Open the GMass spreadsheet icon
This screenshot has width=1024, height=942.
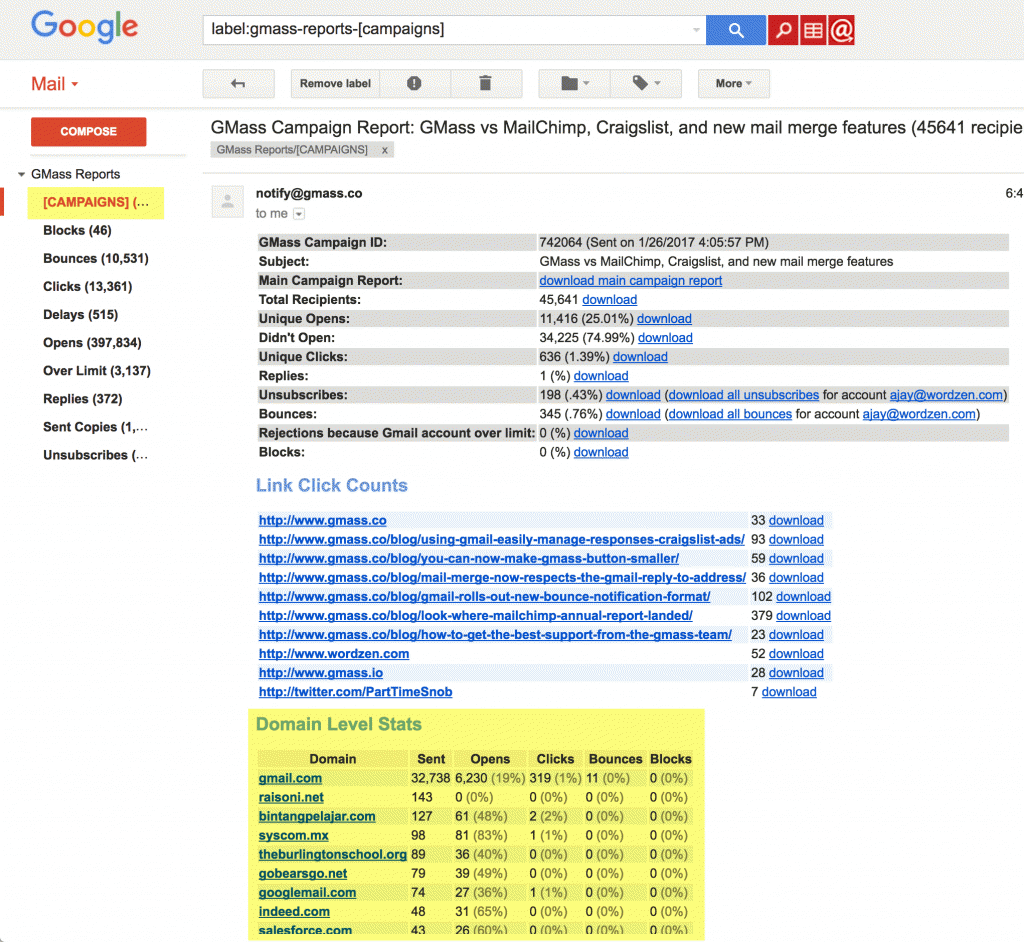pos(812,30)
